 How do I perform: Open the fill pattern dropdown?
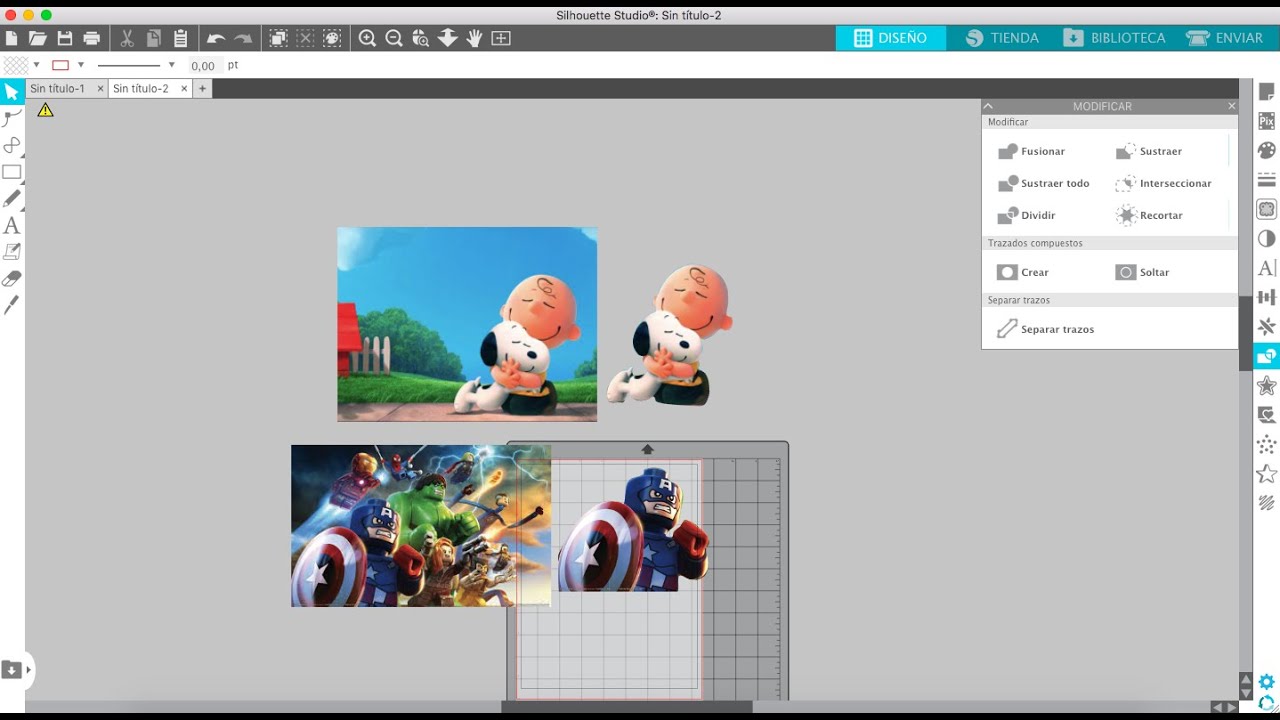pos(36,65)
